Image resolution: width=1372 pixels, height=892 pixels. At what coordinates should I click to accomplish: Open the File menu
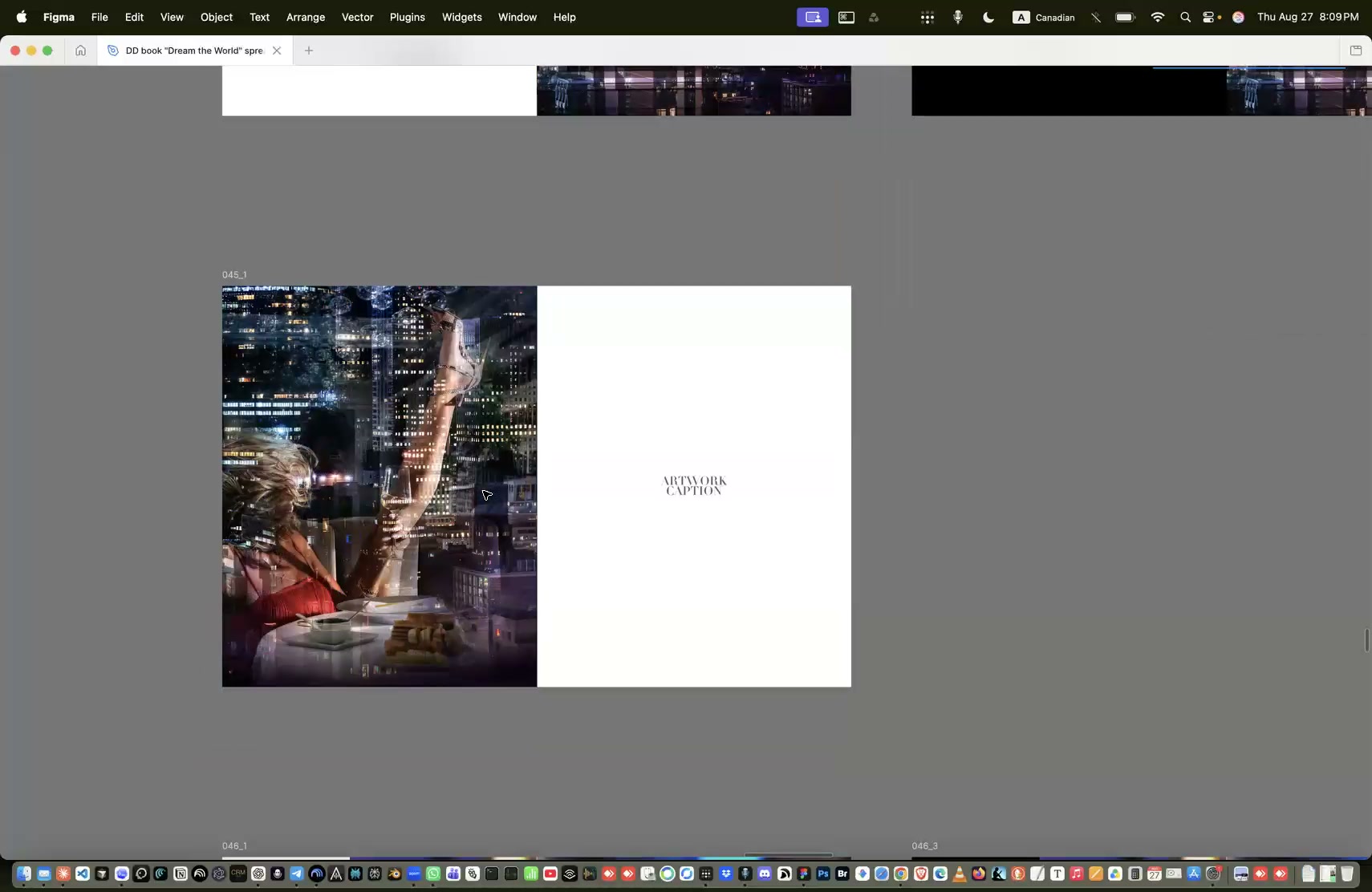click(x=99, y=17)
